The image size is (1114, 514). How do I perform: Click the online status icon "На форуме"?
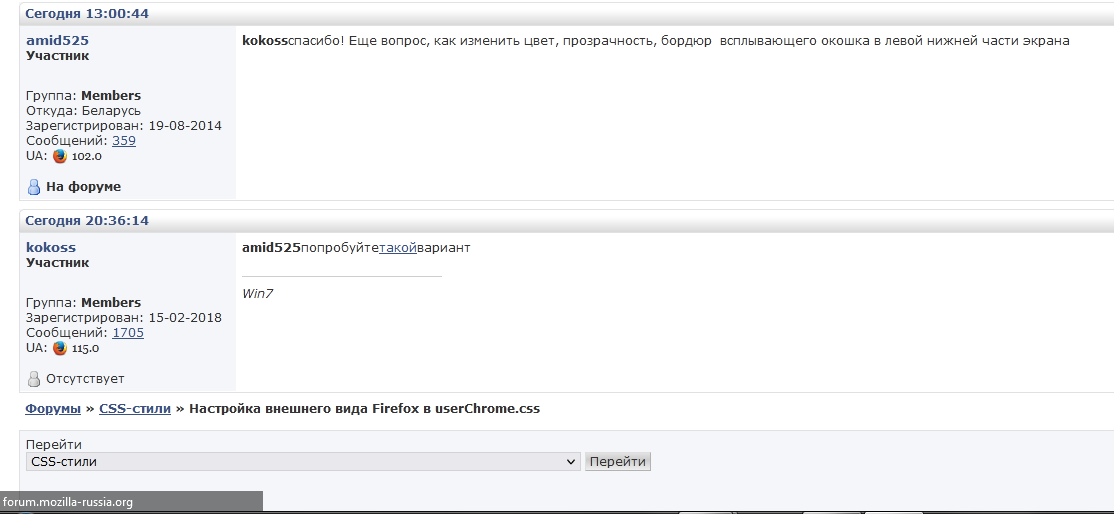pos(33,187)
